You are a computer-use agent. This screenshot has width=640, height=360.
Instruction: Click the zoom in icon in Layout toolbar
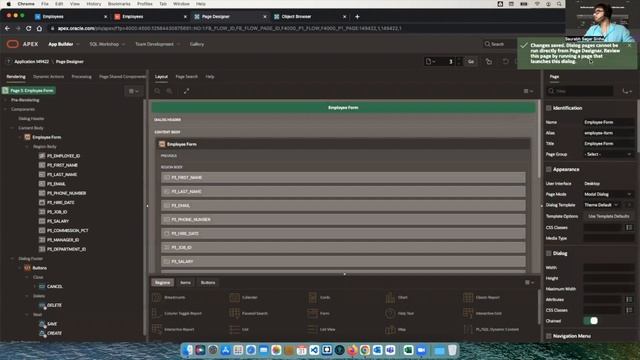[x=169, y=91]
